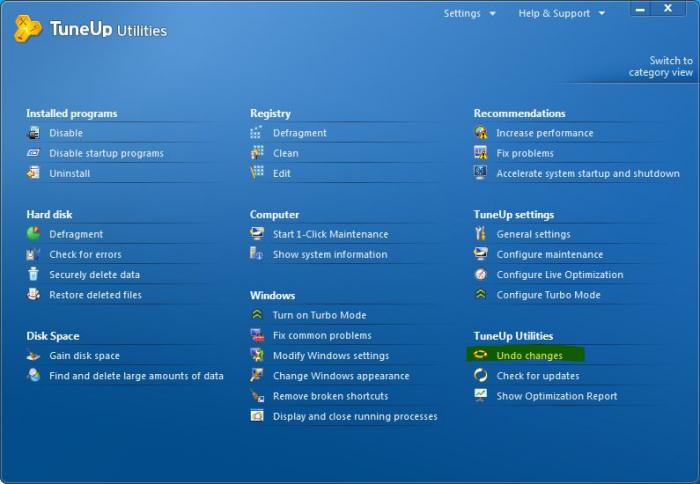Switch to category view

point(661,67)
